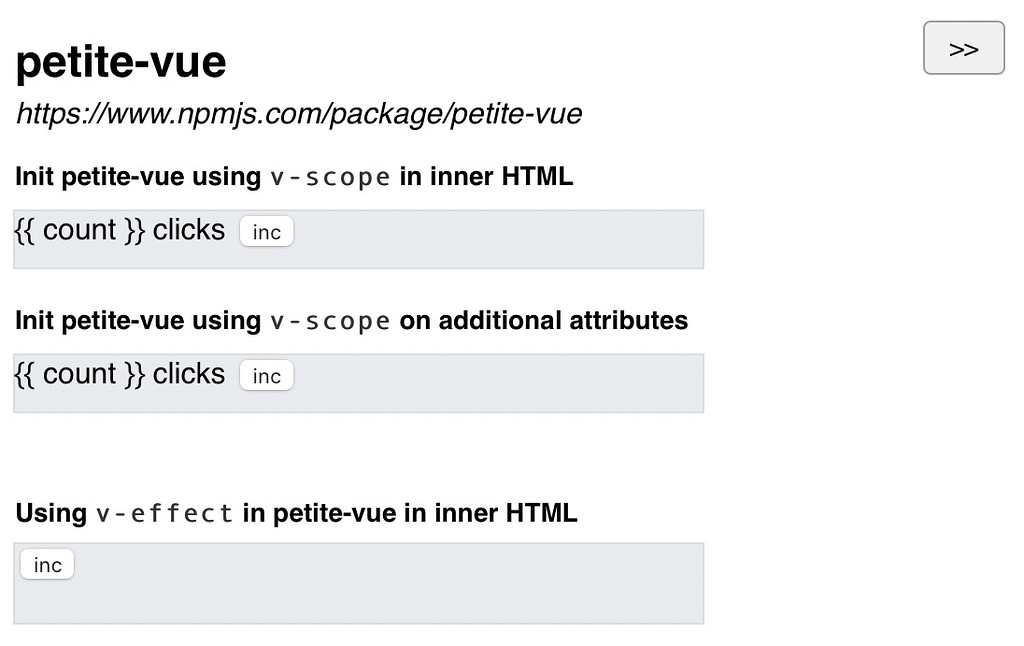Click the v-scope code text in the second heading

(x=331, y=320)
